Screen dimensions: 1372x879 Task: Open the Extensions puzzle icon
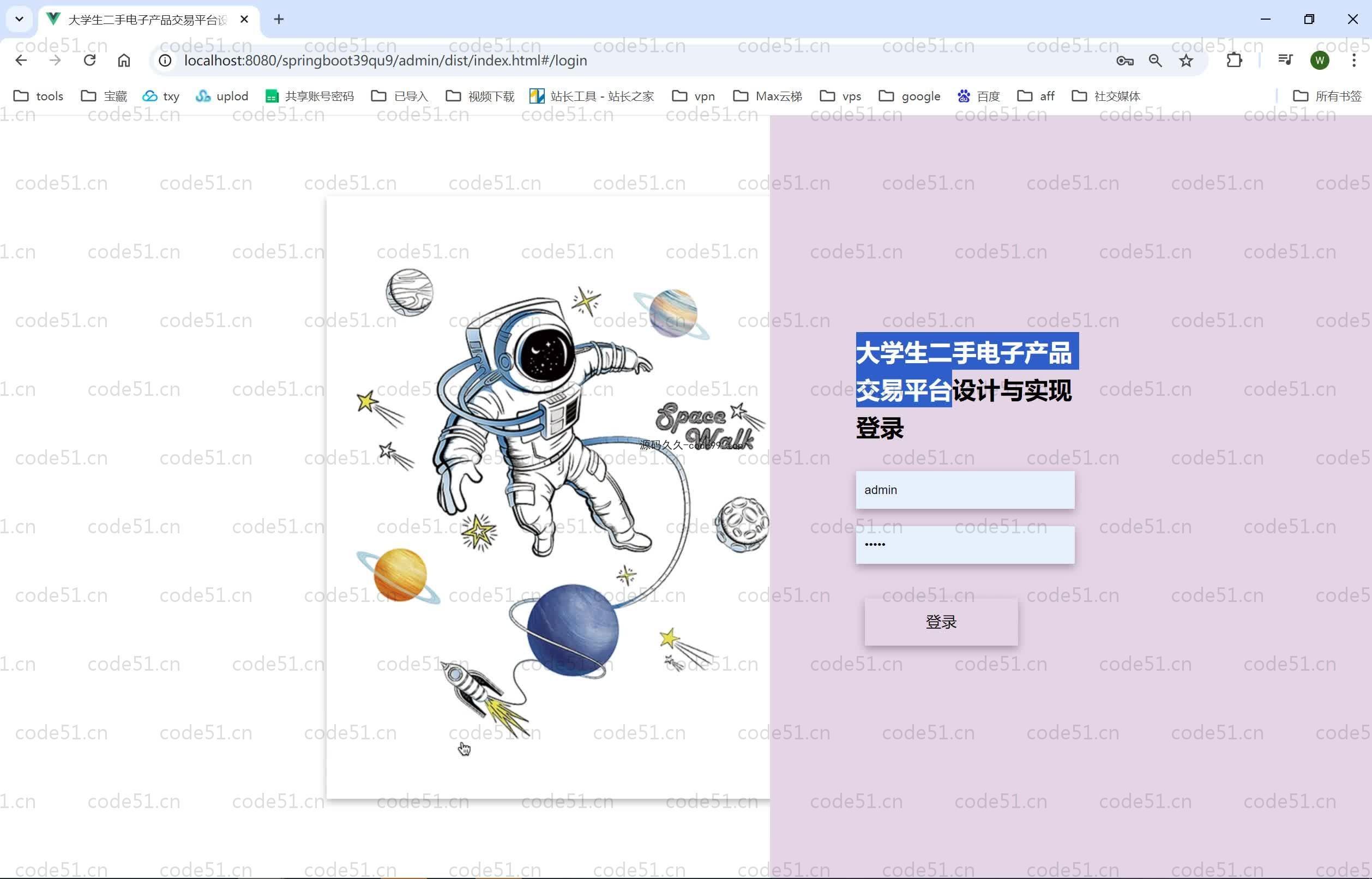(1234, 61)
